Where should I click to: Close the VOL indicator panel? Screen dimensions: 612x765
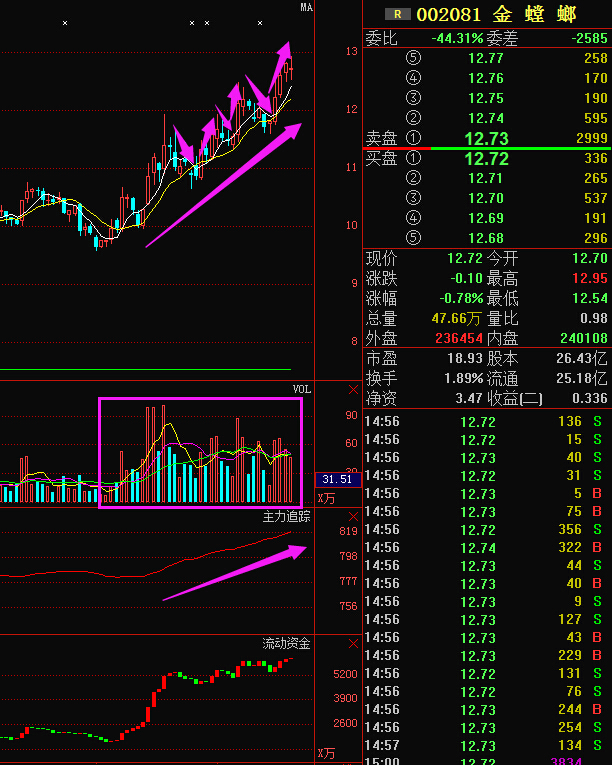353,389
